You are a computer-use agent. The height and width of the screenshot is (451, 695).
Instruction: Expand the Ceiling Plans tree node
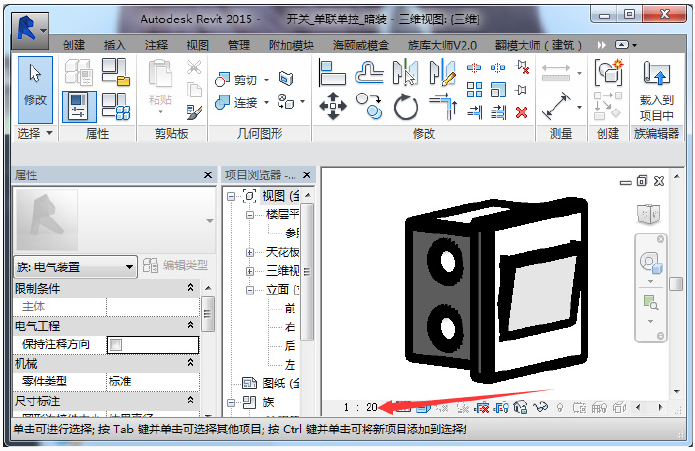[250, 253]
